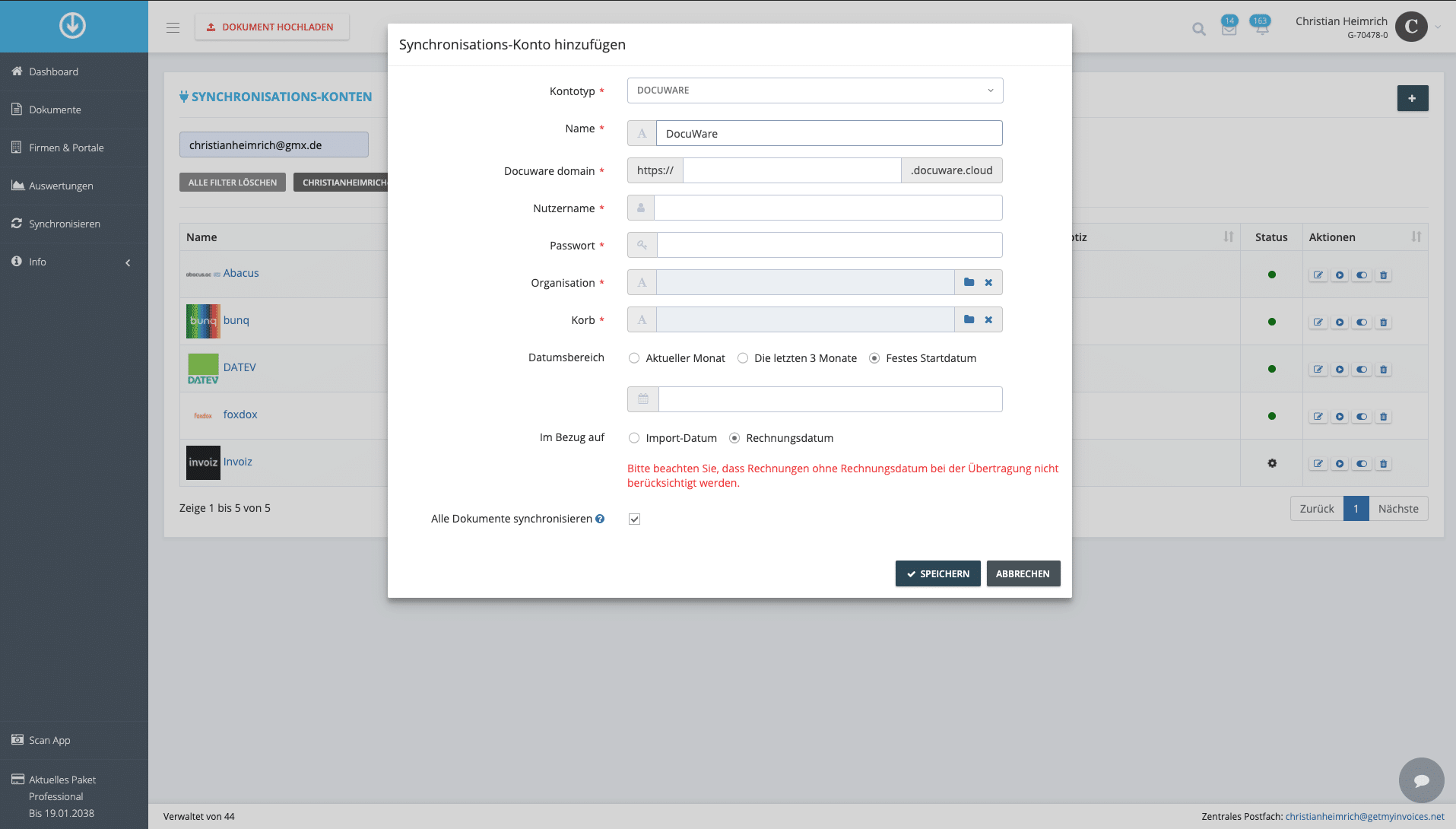Screen dimensions: 1456x829
Task: Click the calendar icon of the start date
Action: (643, 399)
